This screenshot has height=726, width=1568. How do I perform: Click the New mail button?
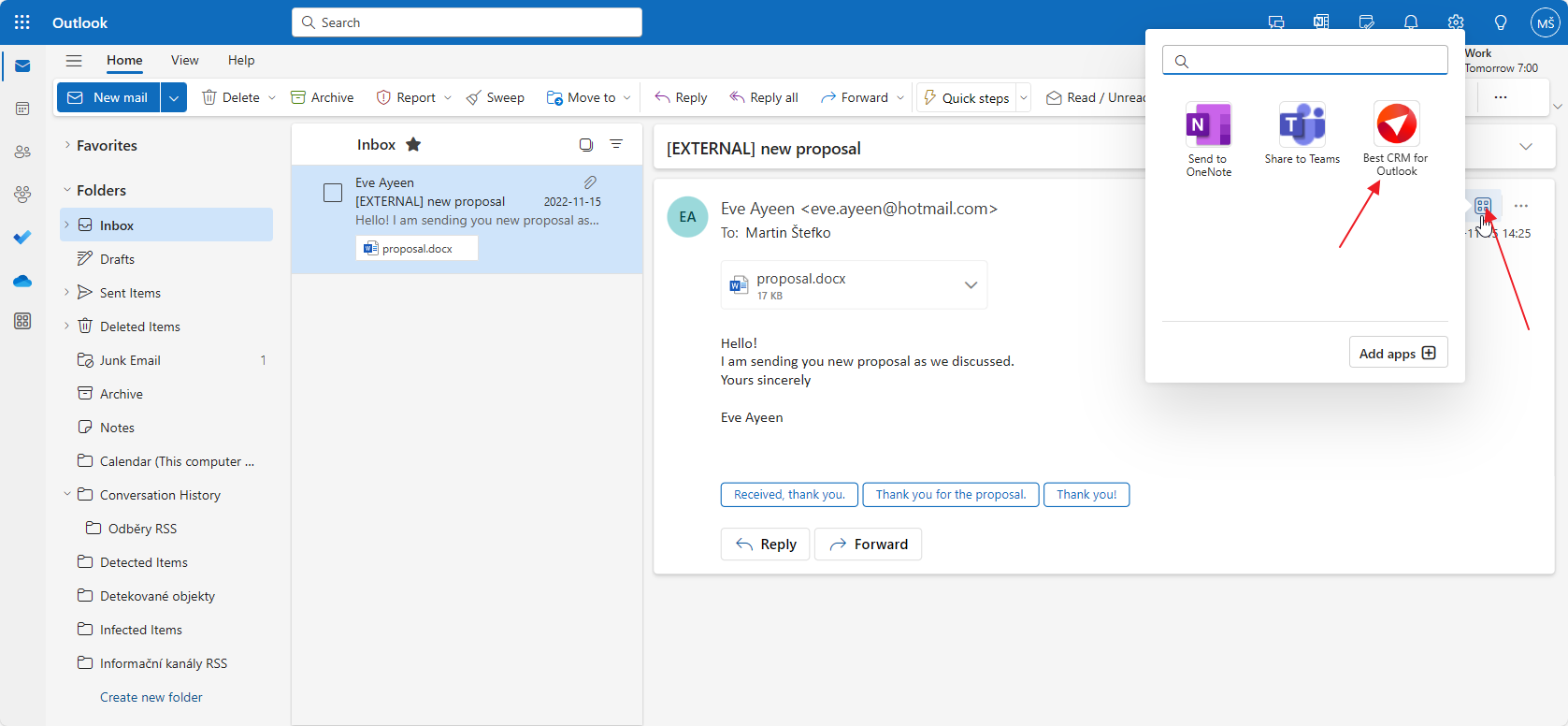pos(108,97)
